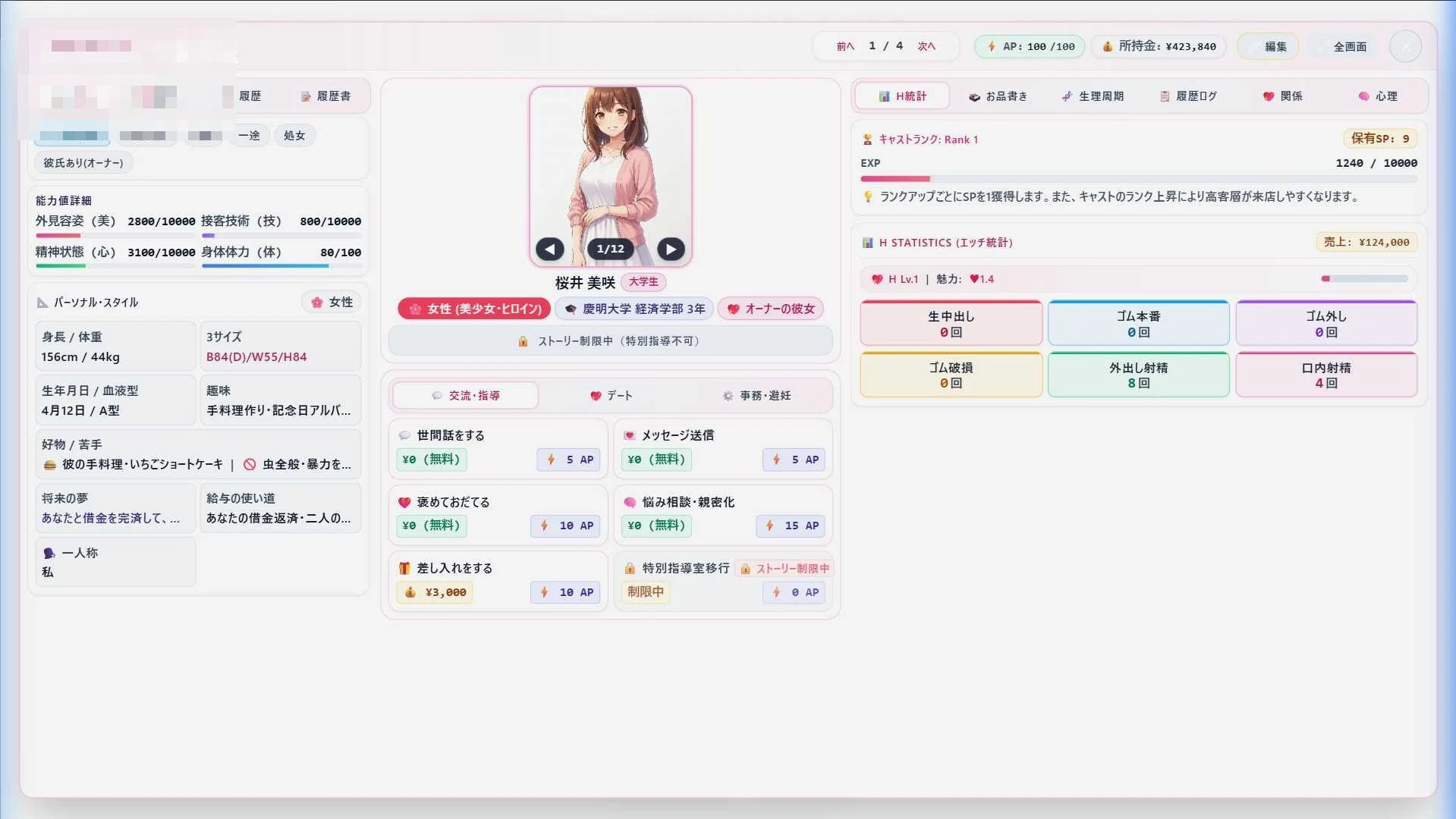Open the 関係 tab
1456x819 pixels.
coord(1283,96)
